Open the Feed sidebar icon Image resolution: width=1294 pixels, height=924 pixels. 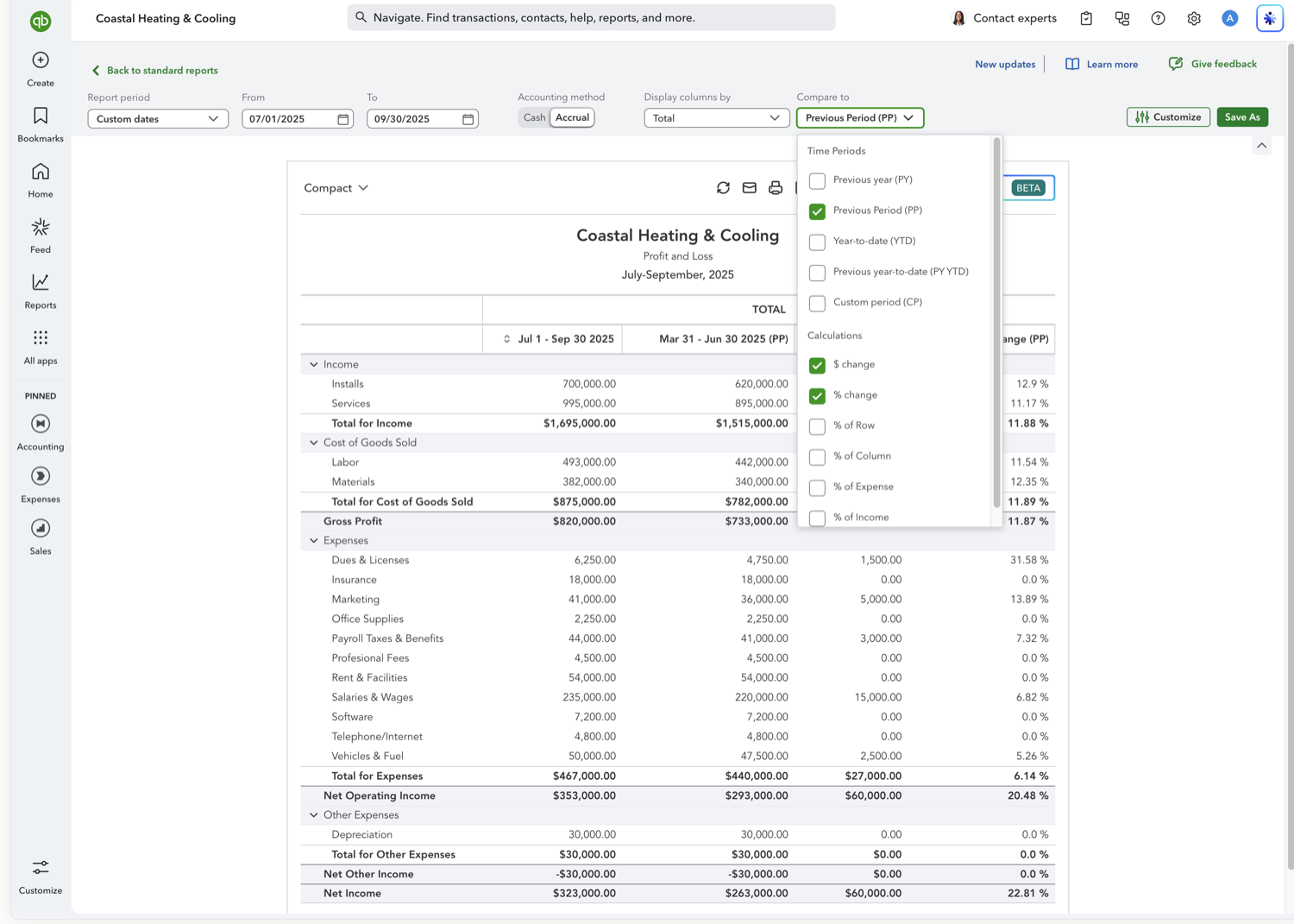tap(41, 227)
